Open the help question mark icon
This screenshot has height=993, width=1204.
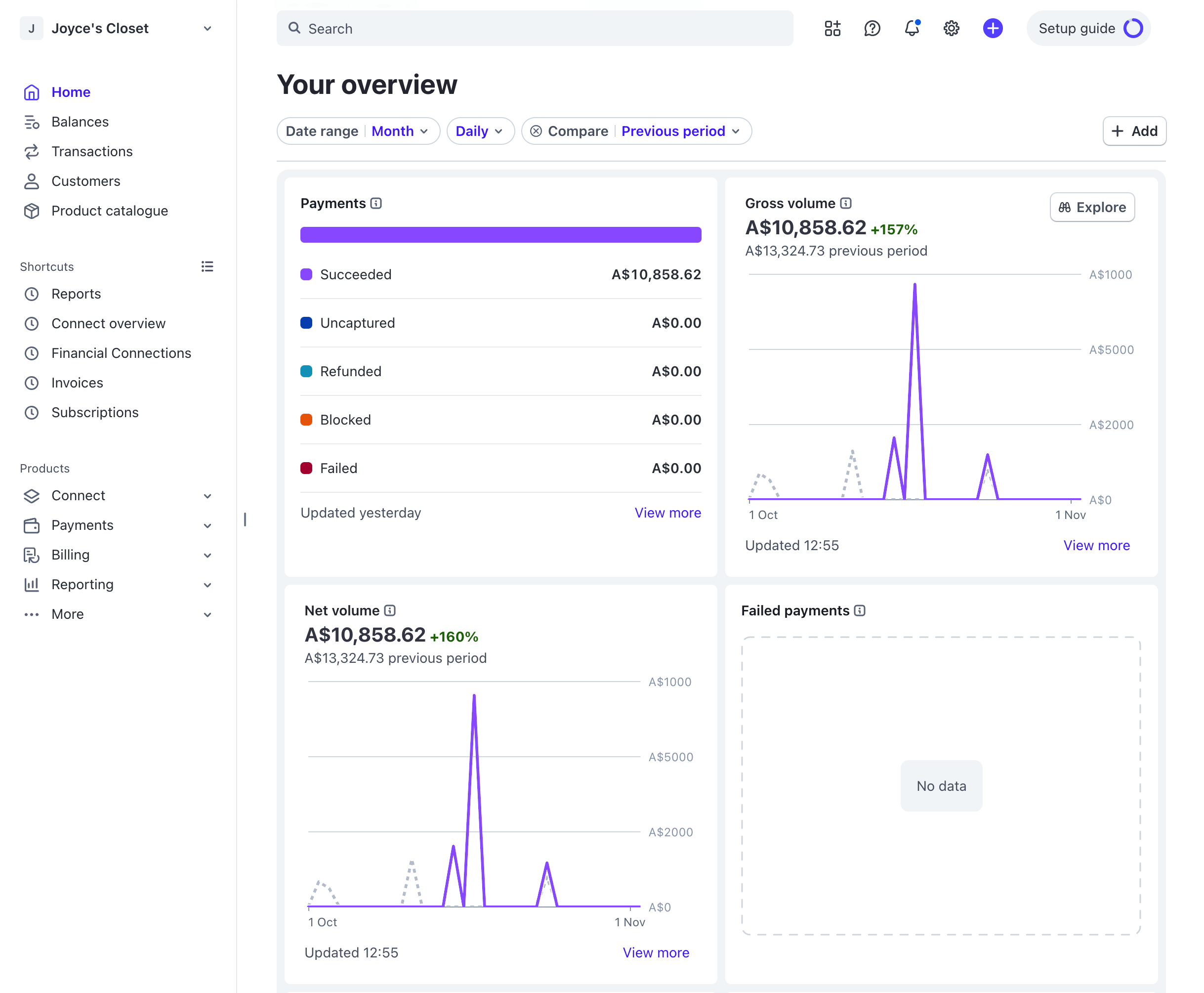tap(872, 28)
